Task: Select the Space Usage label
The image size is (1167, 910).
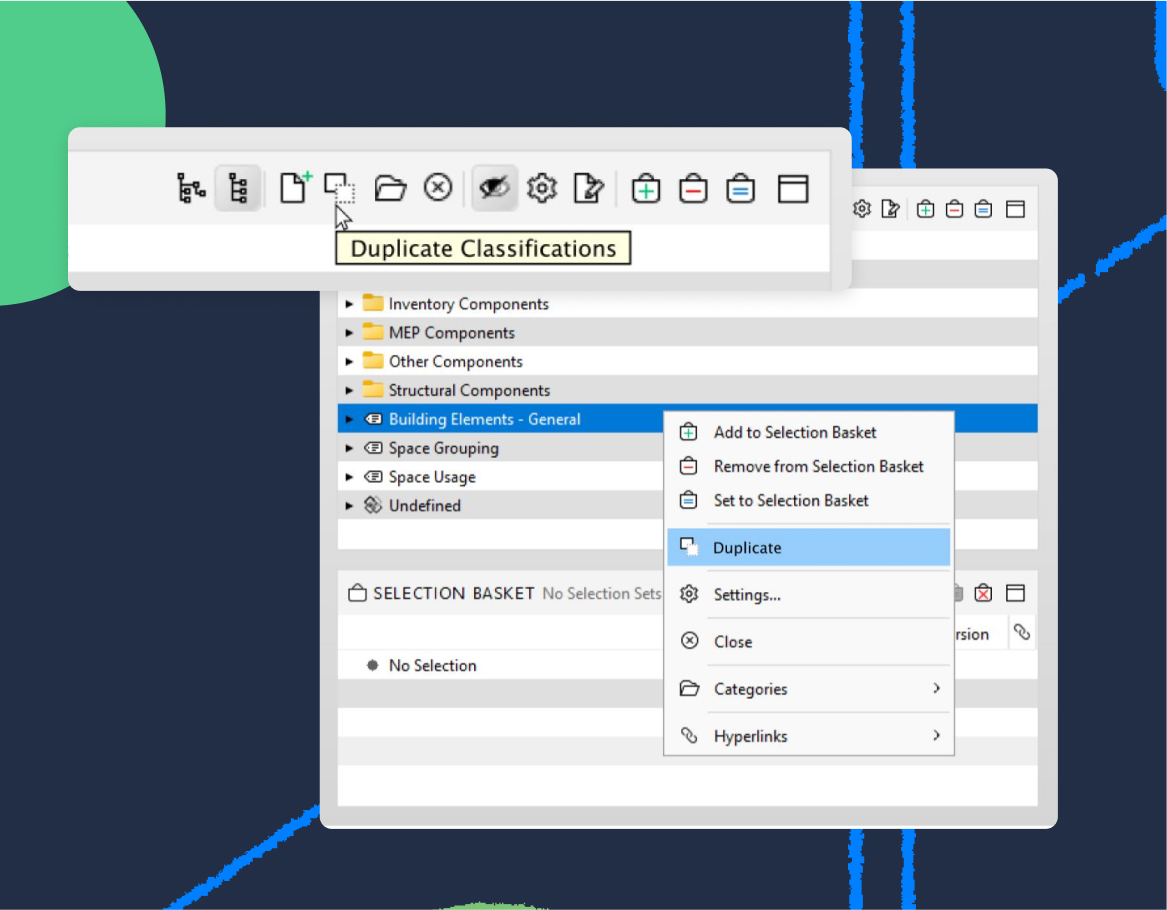Action: click(x=432, y=477)
